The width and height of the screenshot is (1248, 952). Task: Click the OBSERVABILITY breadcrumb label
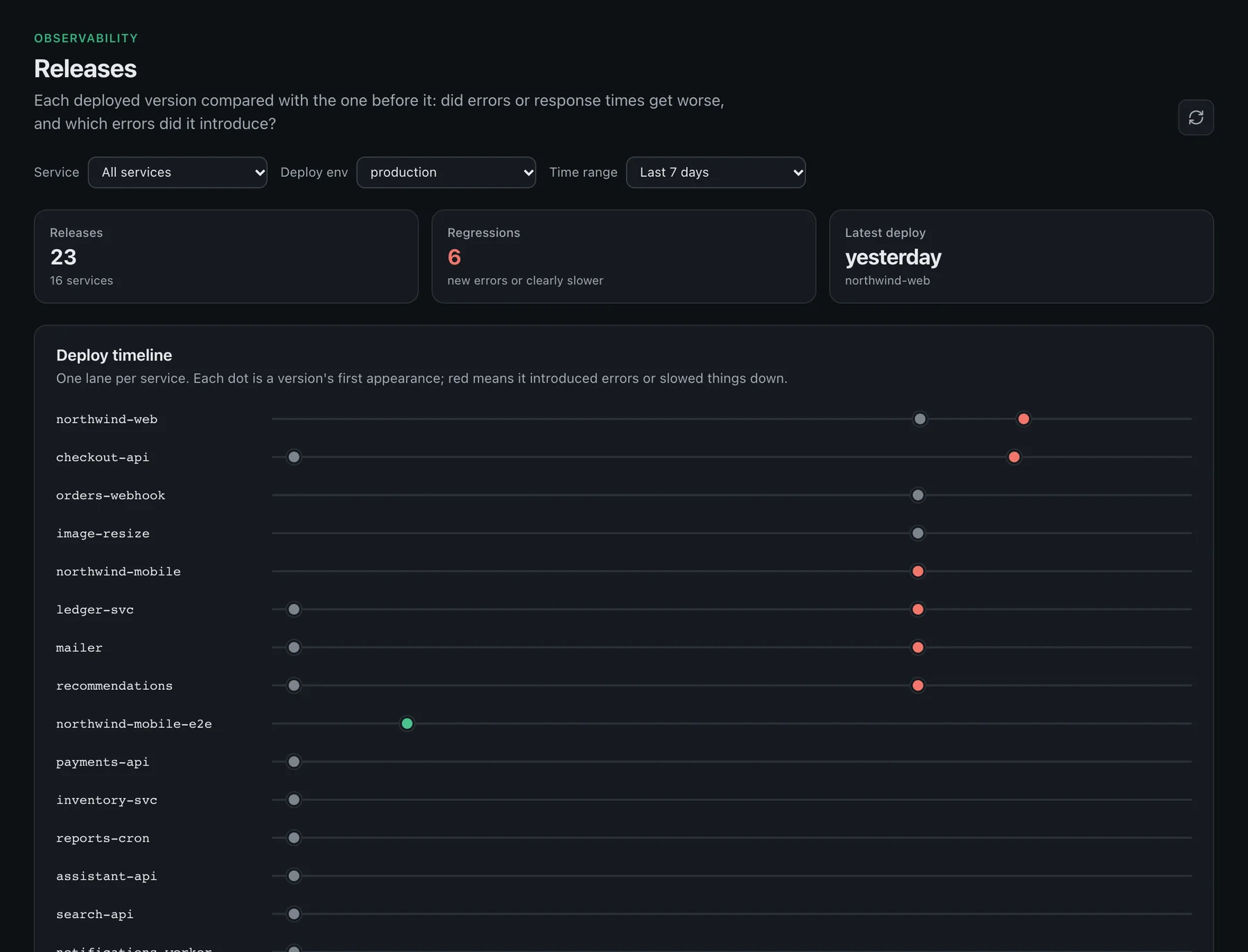pos(86,38)
